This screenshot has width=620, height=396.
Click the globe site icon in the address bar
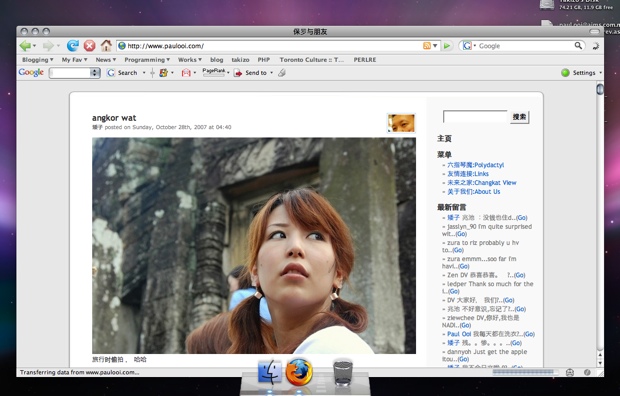(x=122, y=46)
